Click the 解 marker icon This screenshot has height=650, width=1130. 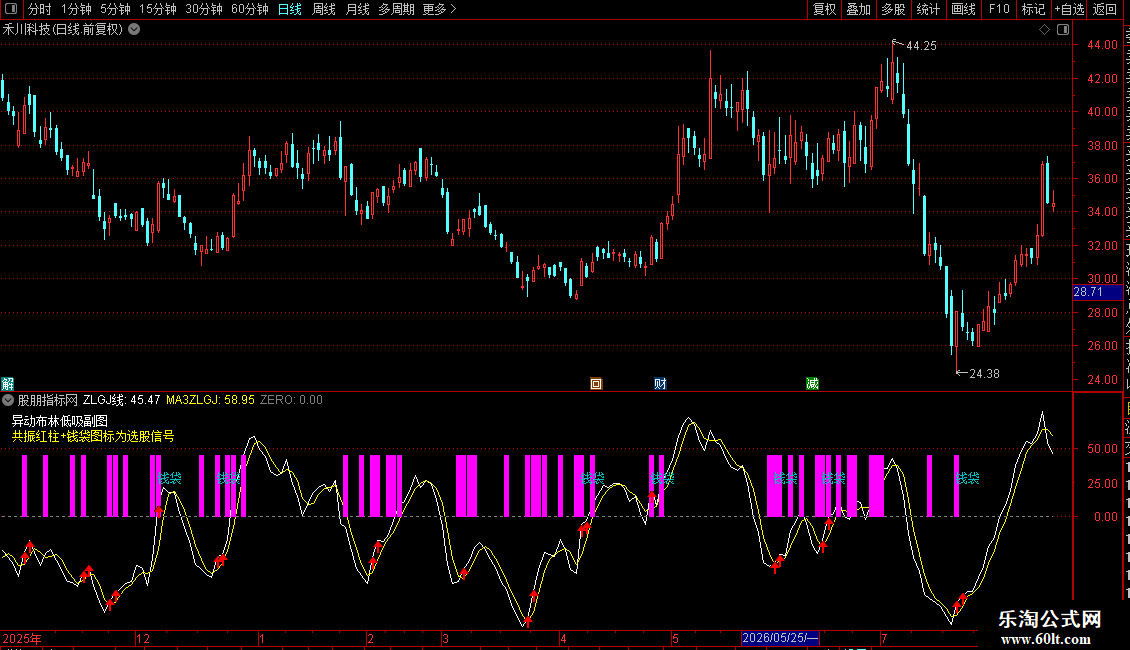point(7,383)
